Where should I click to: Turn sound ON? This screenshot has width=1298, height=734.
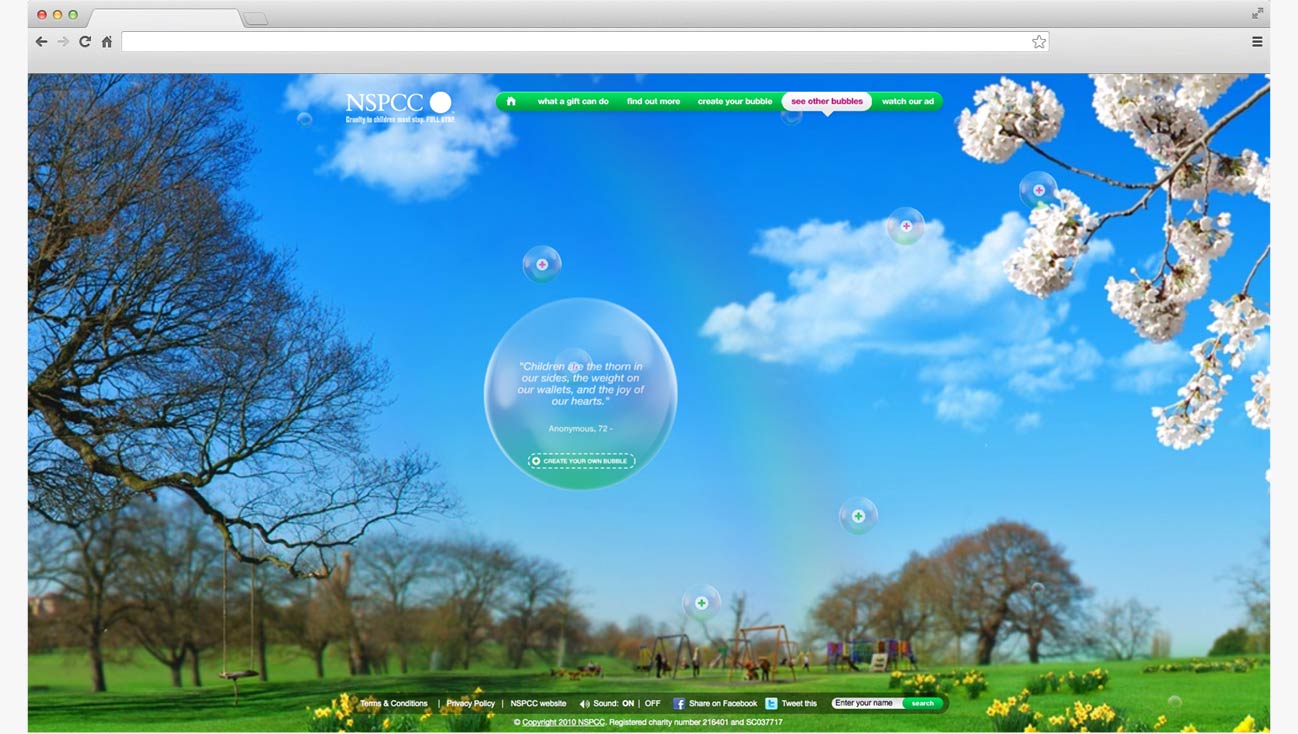[x=628, y=704]
